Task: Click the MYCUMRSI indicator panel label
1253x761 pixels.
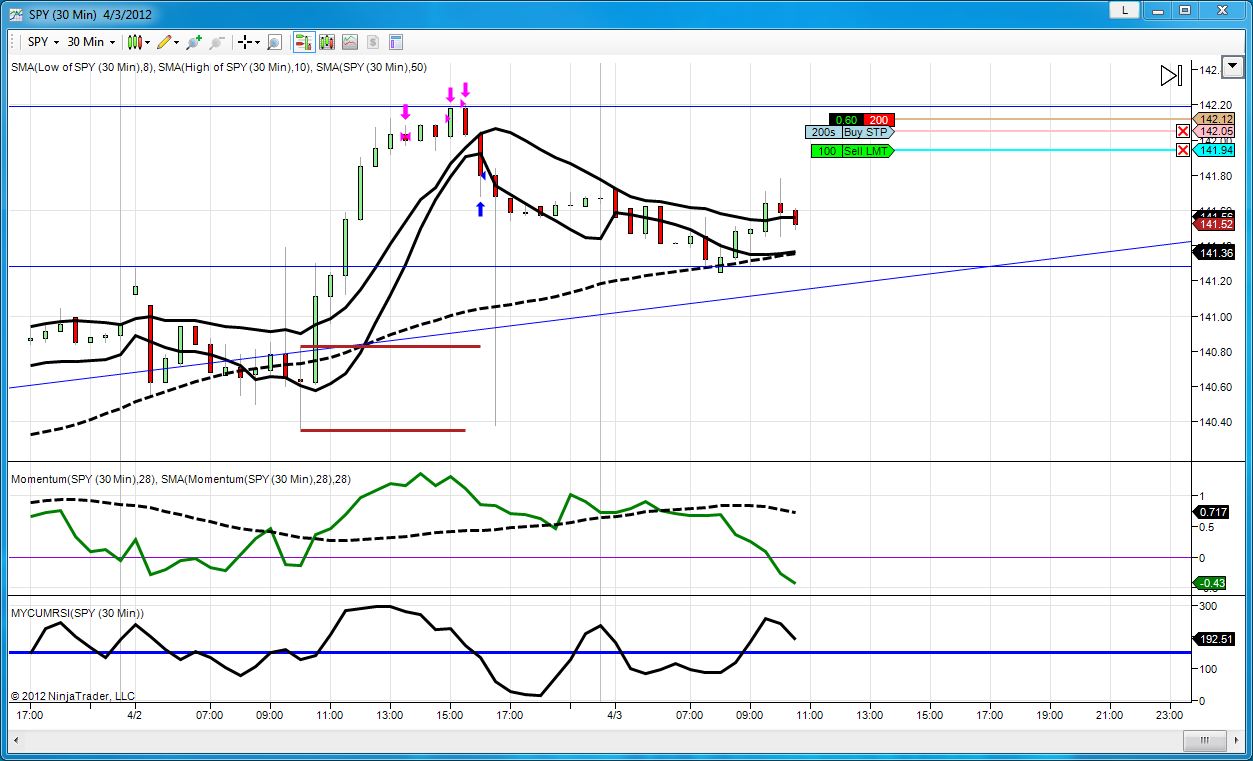Action: click(x=77, y=613)
